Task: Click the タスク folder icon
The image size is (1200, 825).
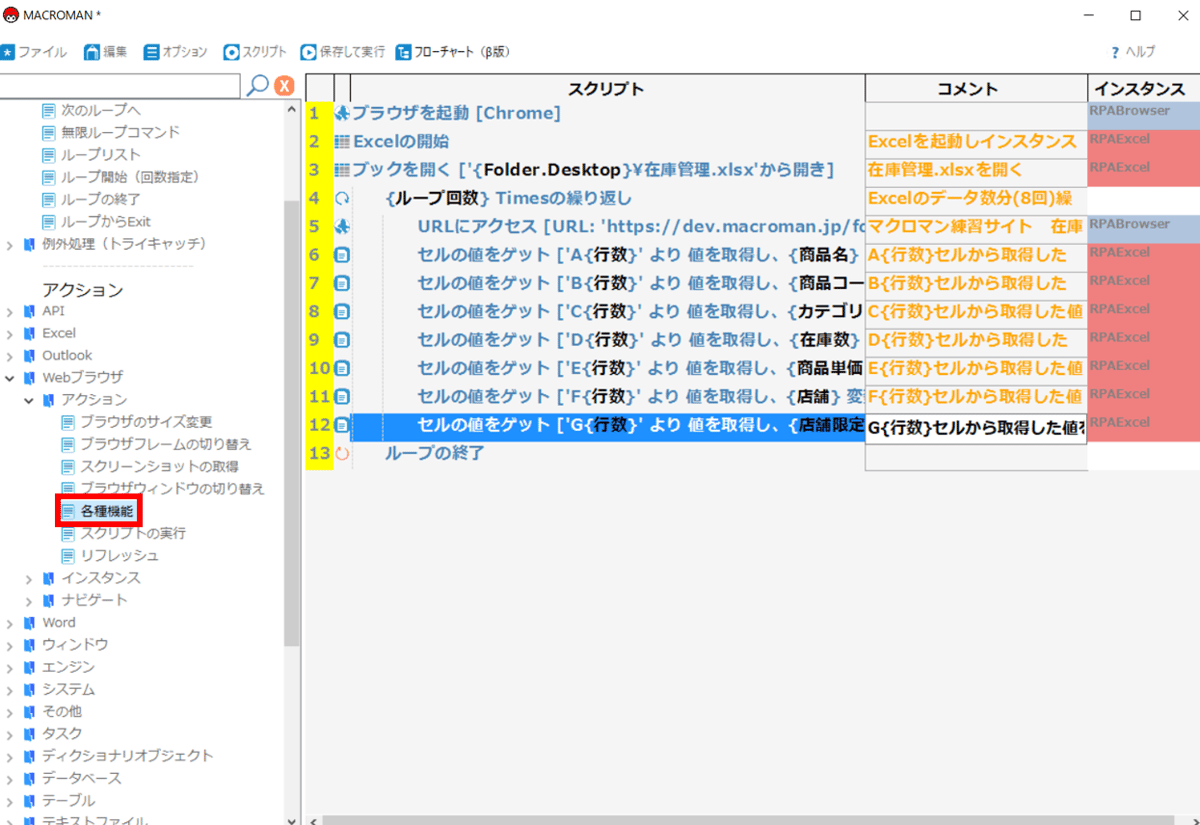Action: tap(29, 733)
